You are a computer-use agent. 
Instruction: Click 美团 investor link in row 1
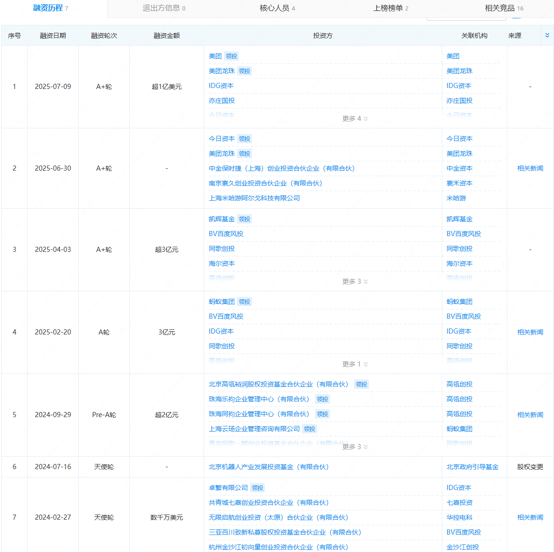[215, 56]
